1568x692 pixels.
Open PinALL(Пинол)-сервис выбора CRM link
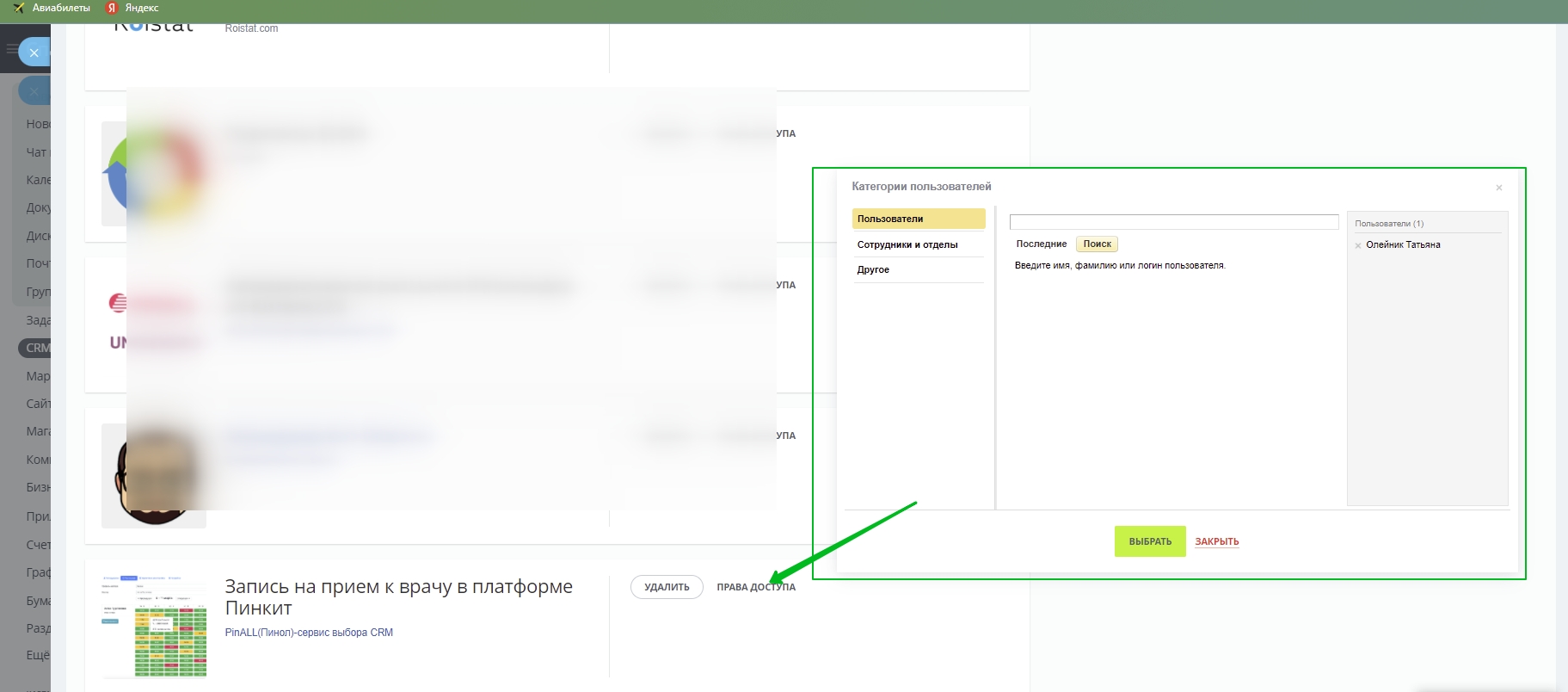click(309, 633)
